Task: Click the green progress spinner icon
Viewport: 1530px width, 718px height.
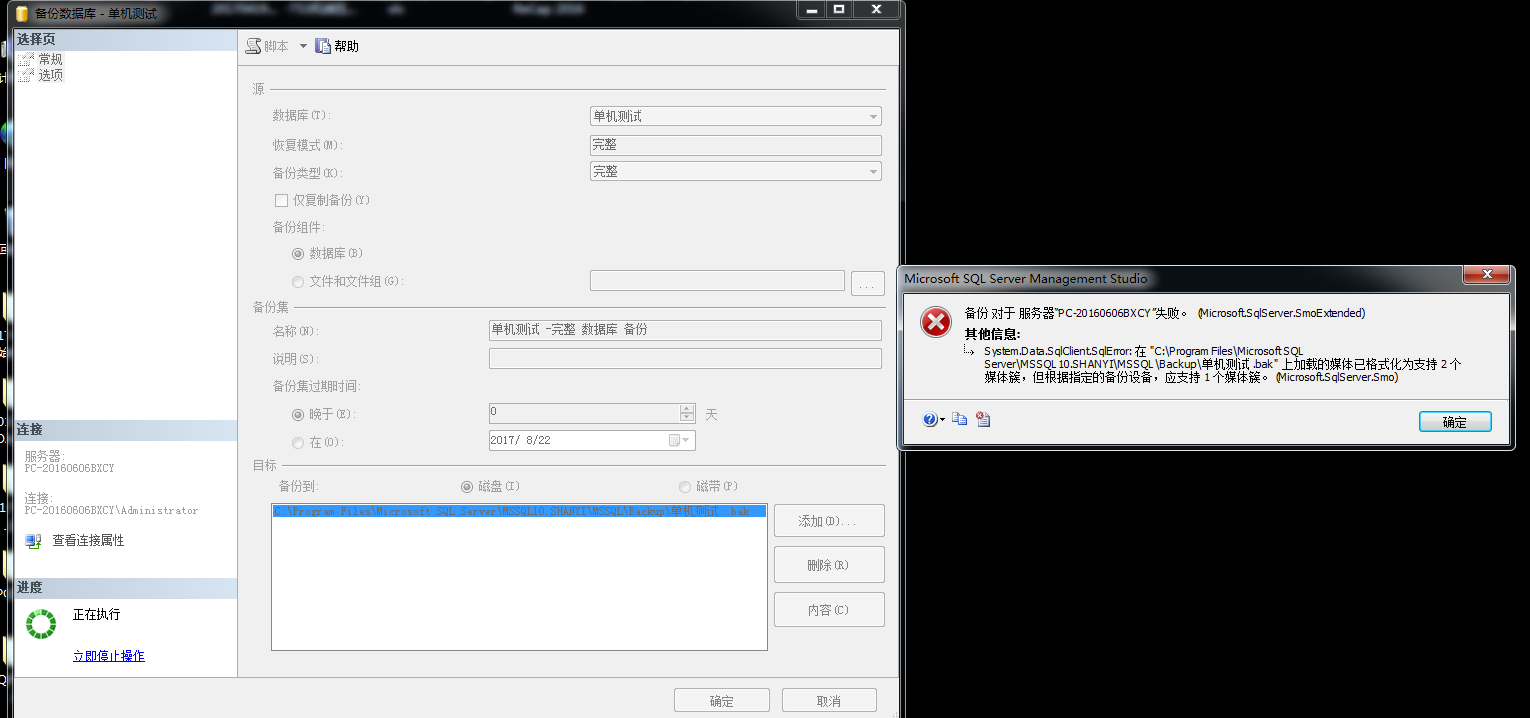Action: (41, 624)
